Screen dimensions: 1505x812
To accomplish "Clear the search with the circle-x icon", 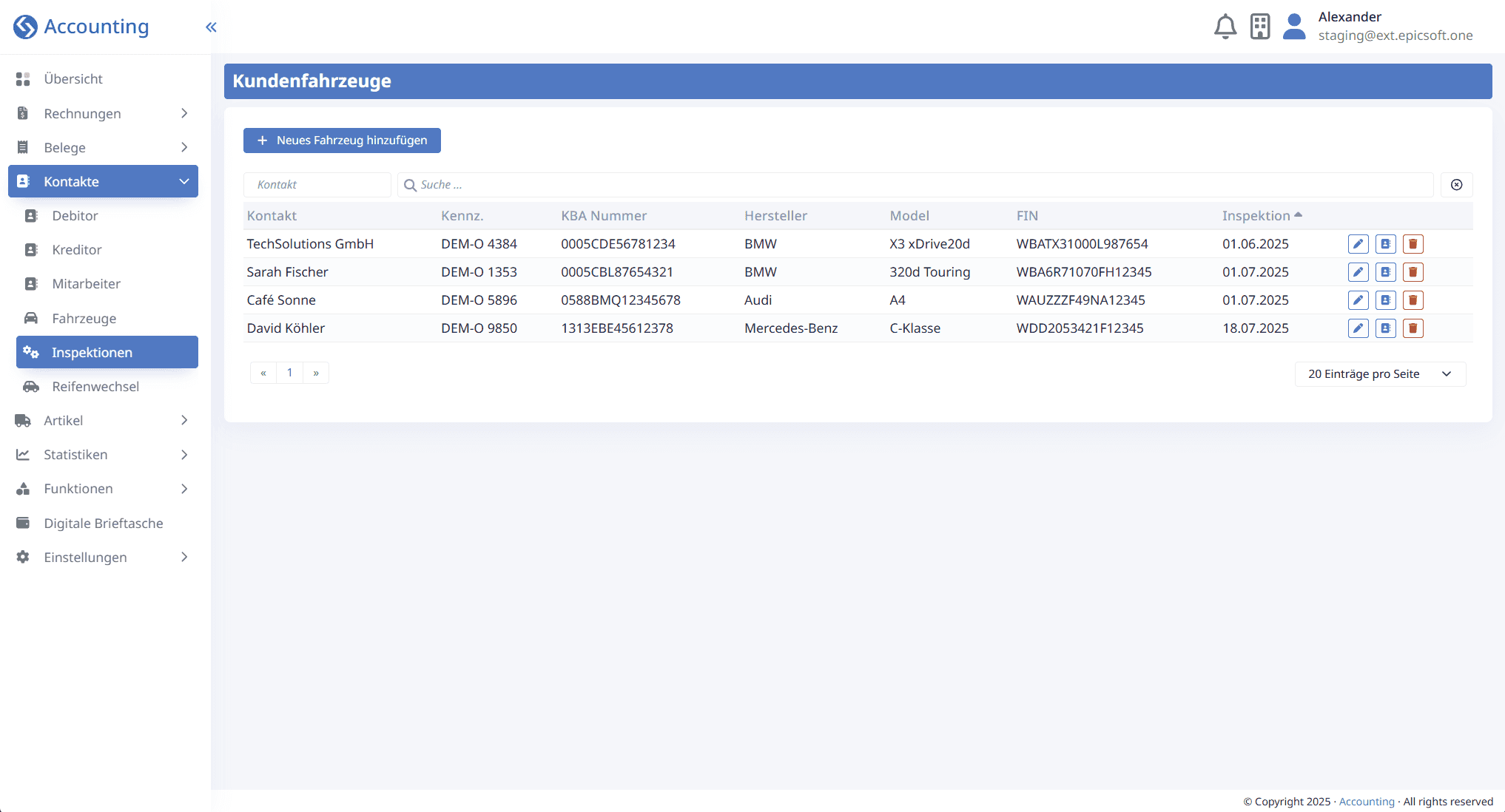I will [1456, 185].
